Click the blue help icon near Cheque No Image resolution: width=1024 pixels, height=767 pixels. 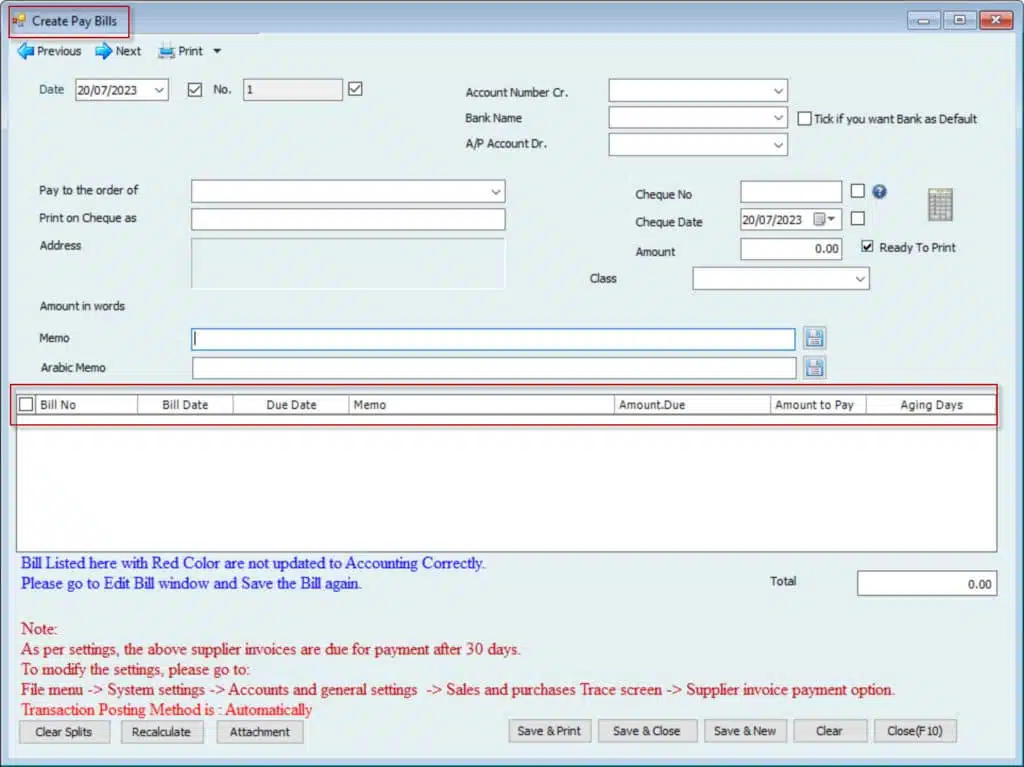click(879, 191)
